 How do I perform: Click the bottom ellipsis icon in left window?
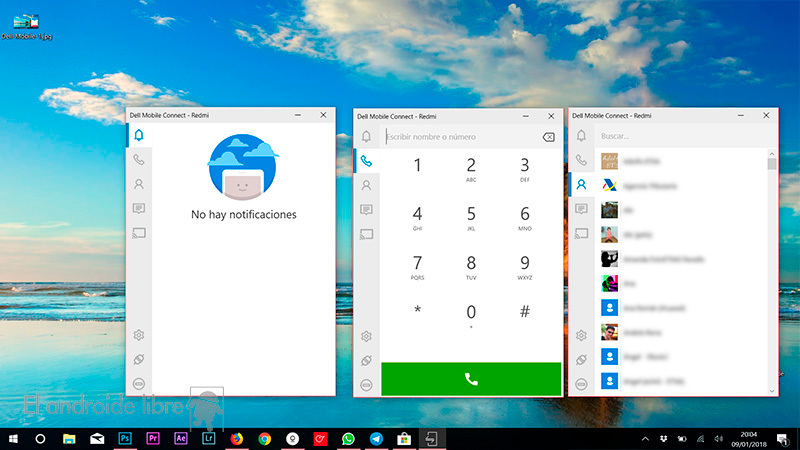[139, 384]
